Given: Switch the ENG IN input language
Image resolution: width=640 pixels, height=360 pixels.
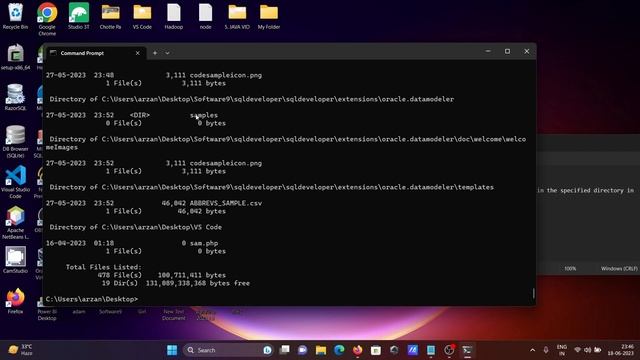Looking at the screenshot, I should (562, 350).
